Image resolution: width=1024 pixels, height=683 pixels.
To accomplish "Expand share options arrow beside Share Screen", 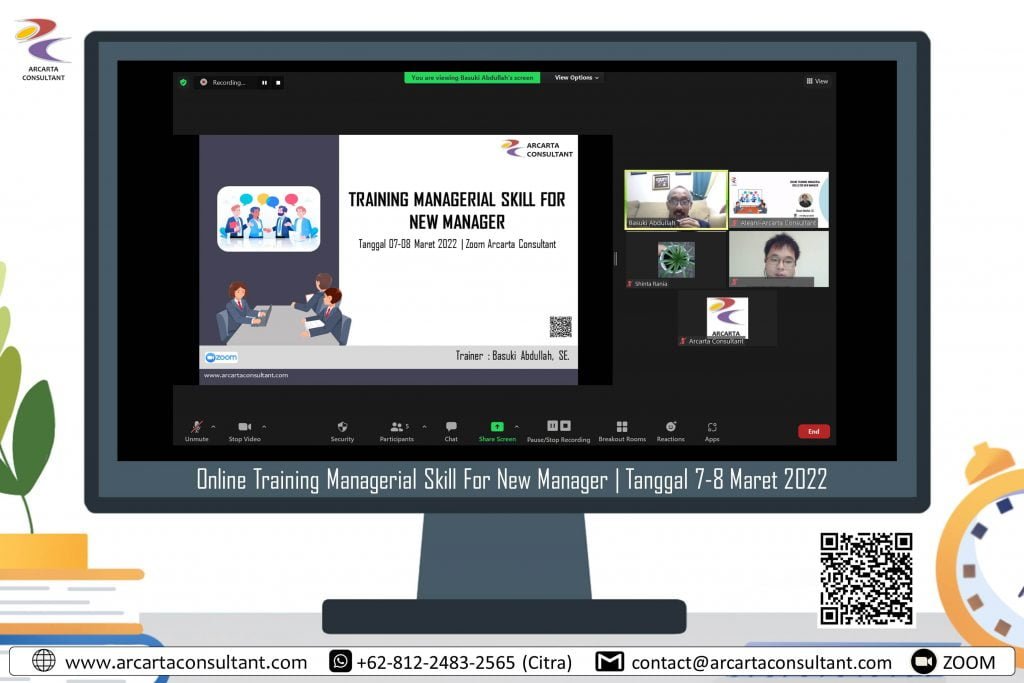I will tap(517, 426).
